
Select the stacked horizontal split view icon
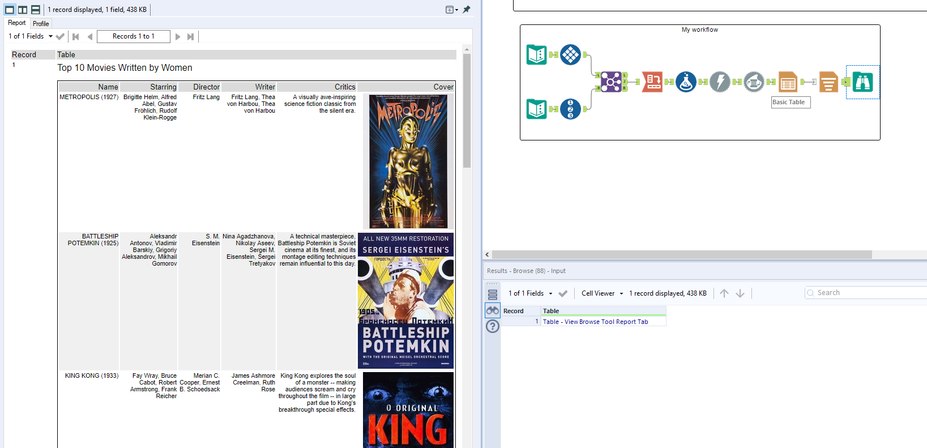35,9
